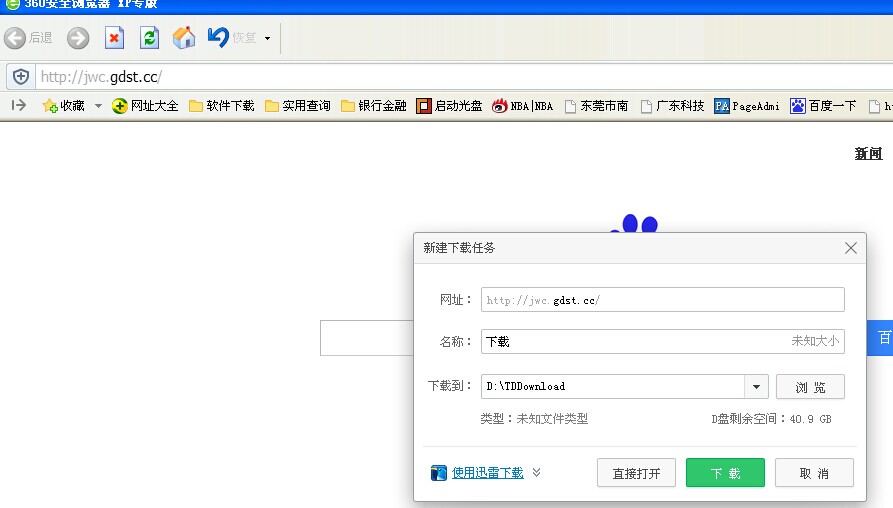The width and height of the screenshot is (893, 508).
Task: Open the 软件下载 bookmark folder
Action: 221,106
